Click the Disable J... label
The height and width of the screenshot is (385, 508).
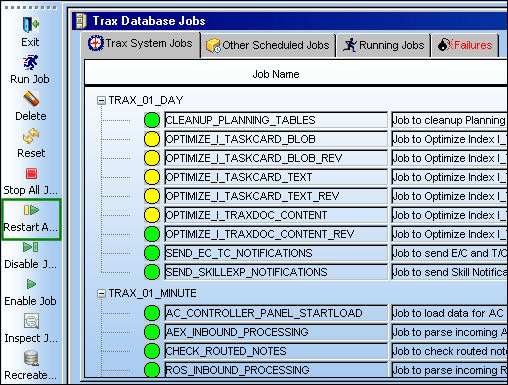click(x=30, y=264)
